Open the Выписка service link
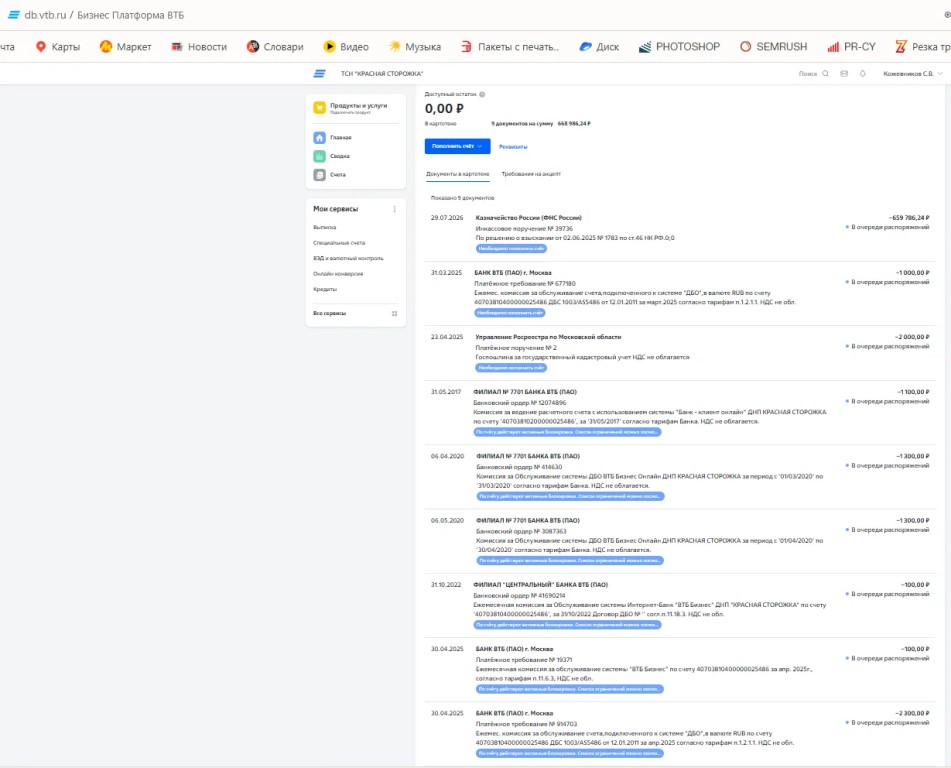 [x=324, y=227]
